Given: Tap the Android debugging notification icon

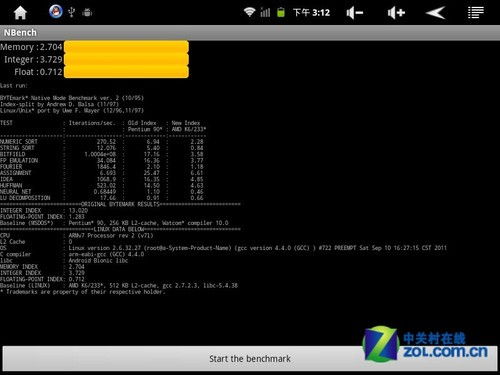Looking at the screenshot, I should coord(87,13).
